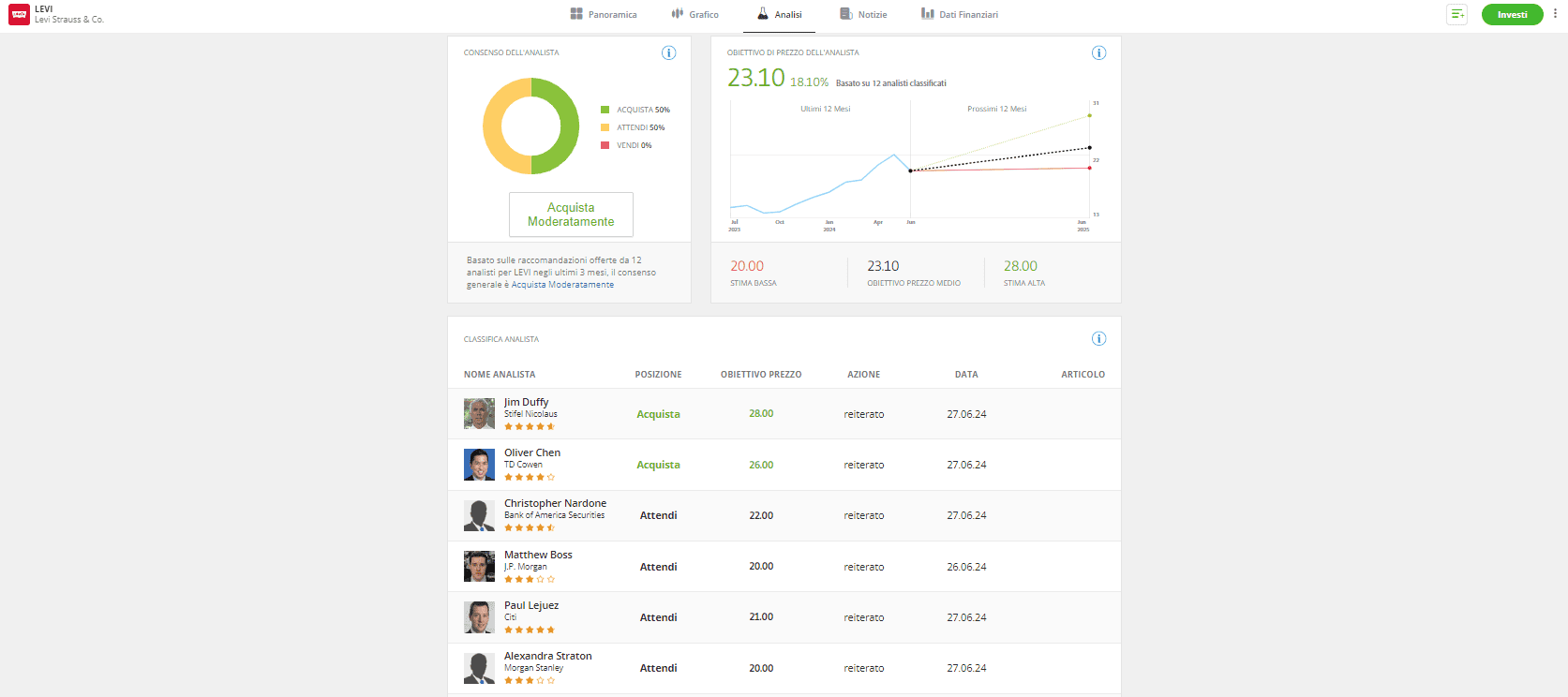Click Oliver Chen's star rating
The height and width of the screenshot is (697, 1568).
pyautogui.click(x=530, y=477)
